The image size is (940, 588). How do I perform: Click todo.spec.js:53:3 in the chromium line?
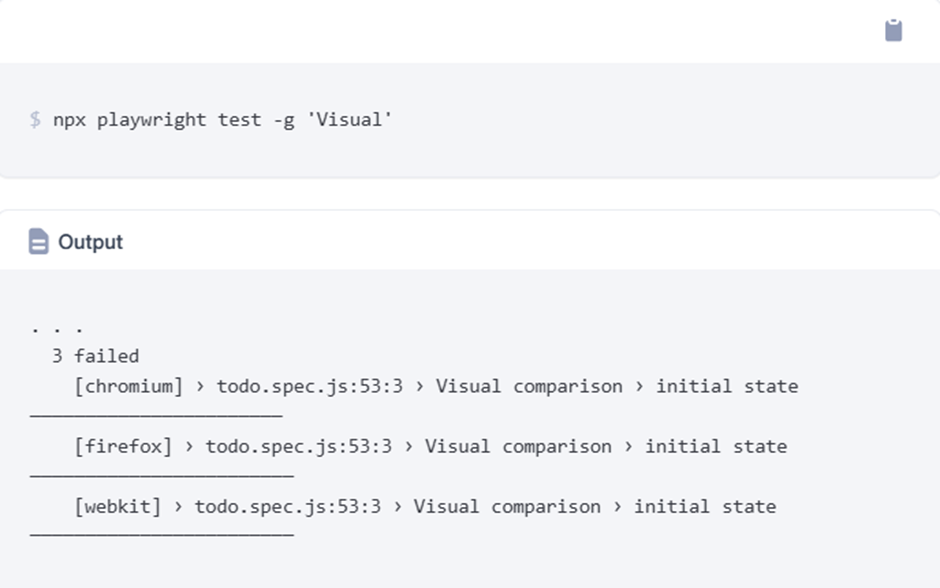coord(310,386)
